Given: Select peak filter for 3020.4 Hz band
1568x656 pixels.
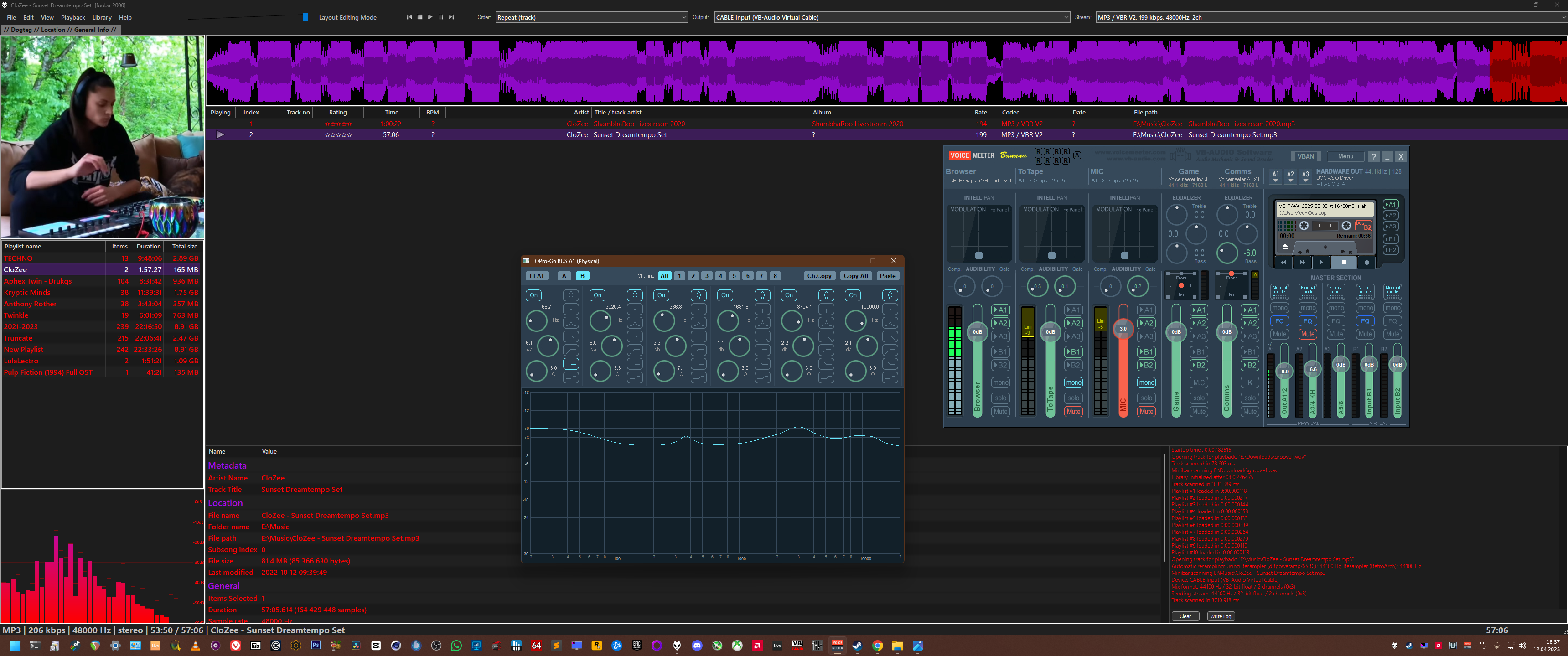Looking at the screenshot, I should (634, 295).
